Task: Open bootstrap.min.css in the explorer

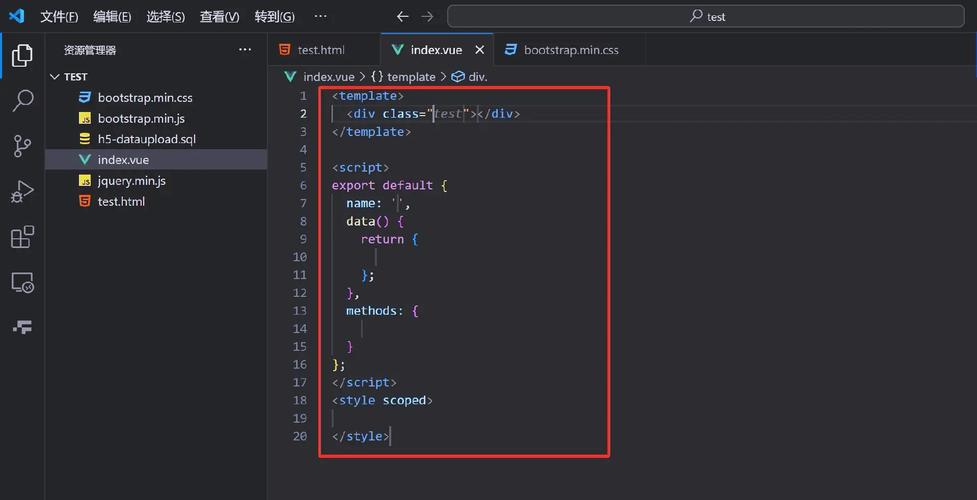Action: click(x=156, y=97)
